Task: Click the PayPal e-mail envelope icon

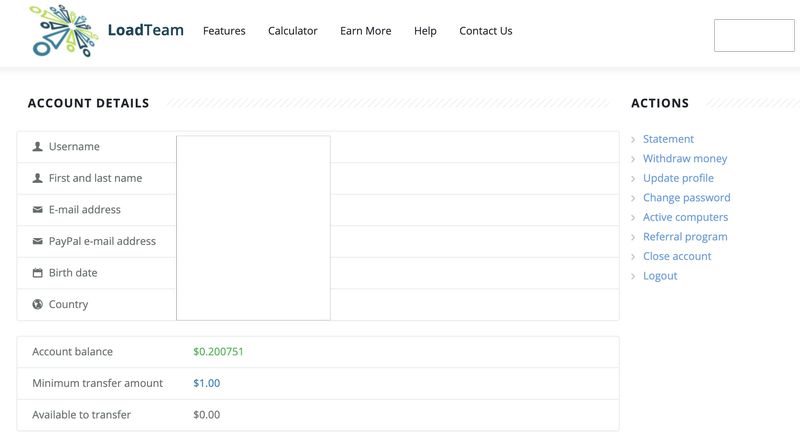Action: coord(38,241)
